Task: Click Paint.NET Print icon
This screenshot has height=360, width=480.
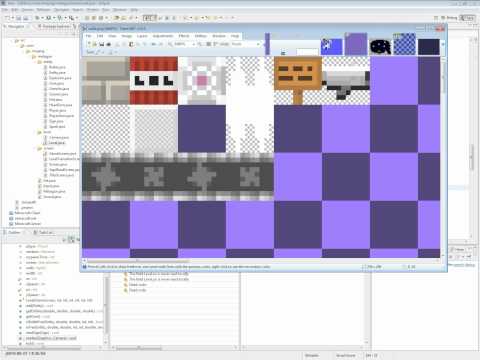Action: pyautogui.click(x=109, y=44)
